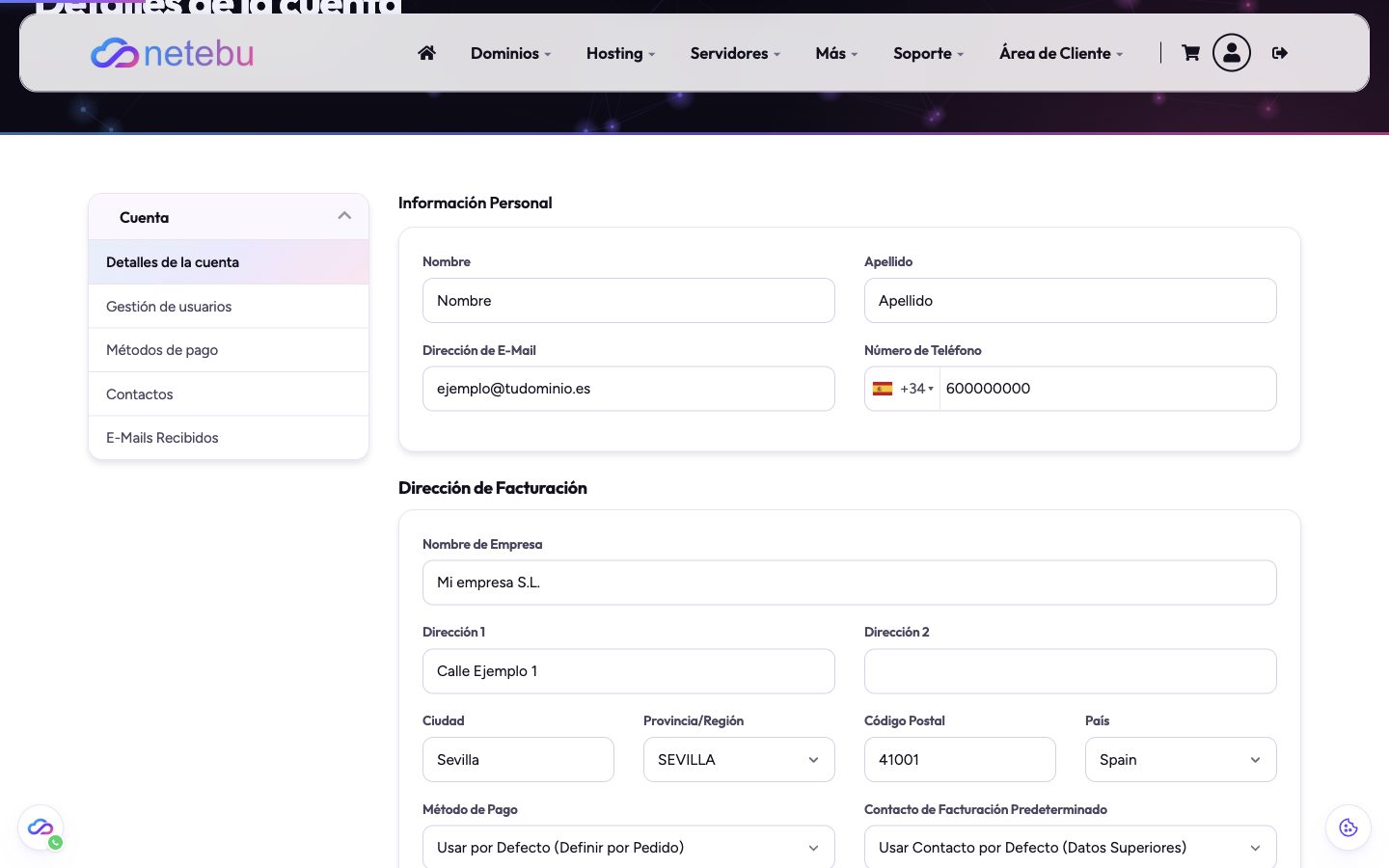Open the Soporte menu
The height and width of the screenshot is (868, 1389).
point(928,53)
